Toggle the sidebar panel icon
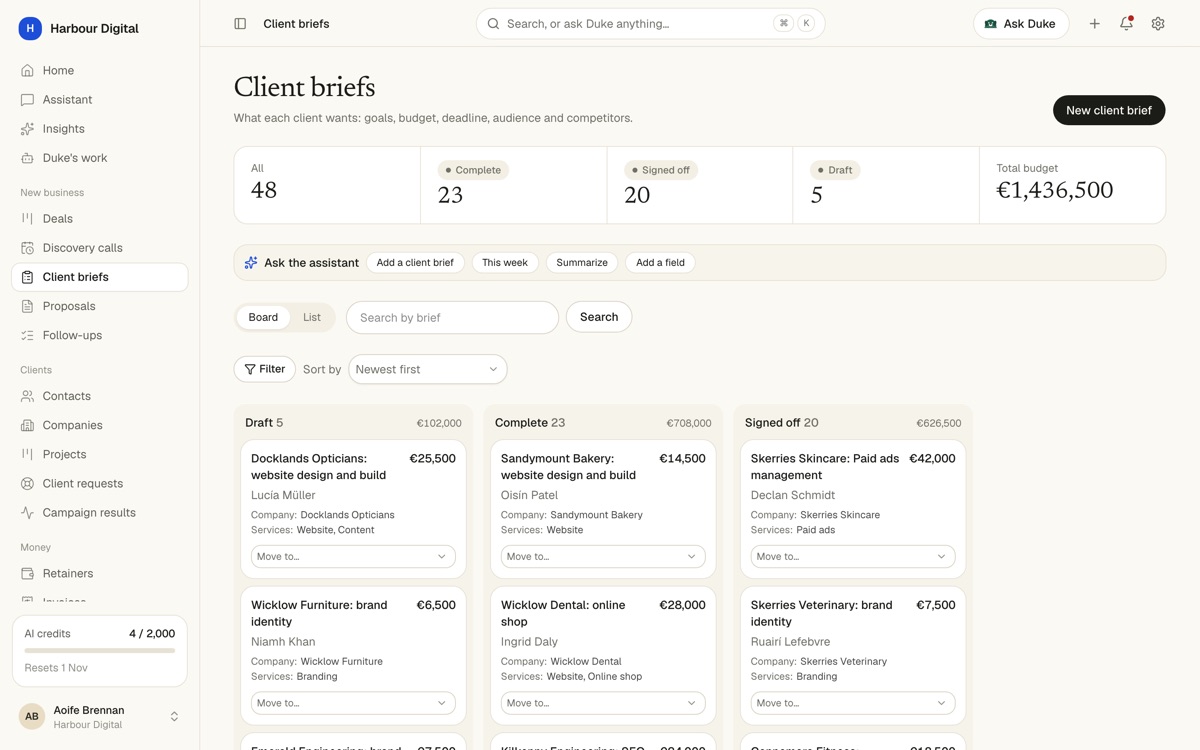The width and height of the screenshot is (1200, 750). click(x=240, y=23)
